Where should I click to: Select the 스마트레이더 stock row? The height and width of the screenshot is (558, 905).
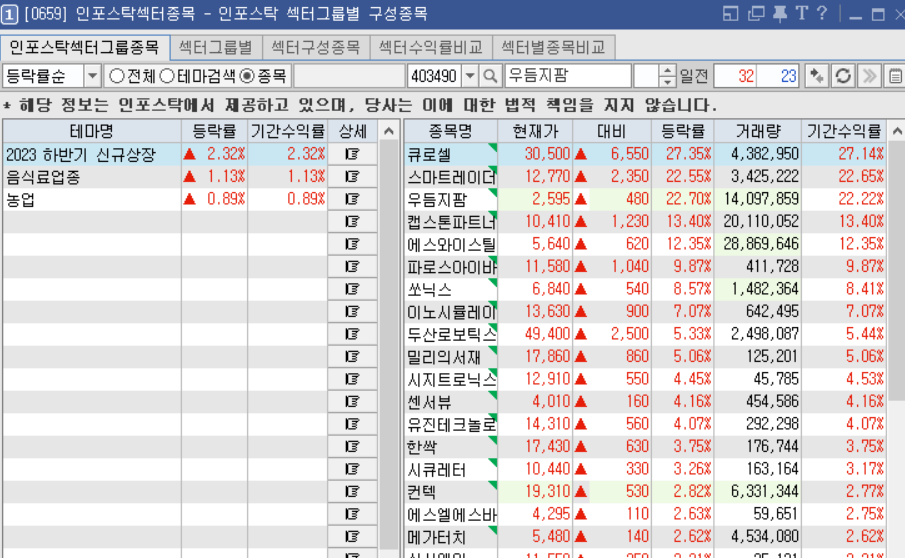(x=645, y=177)
